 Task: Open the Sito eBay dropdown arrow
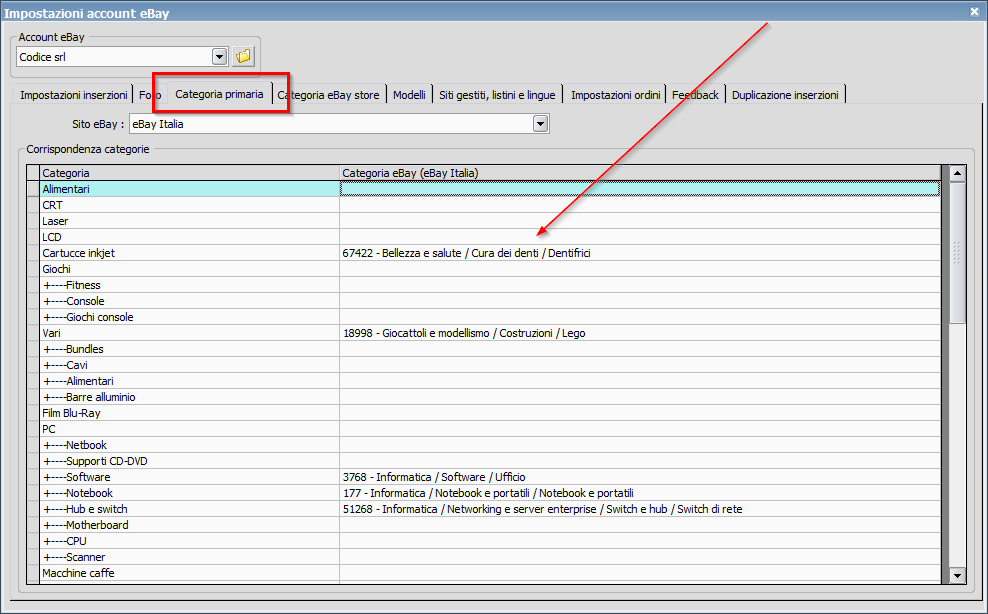541,124
